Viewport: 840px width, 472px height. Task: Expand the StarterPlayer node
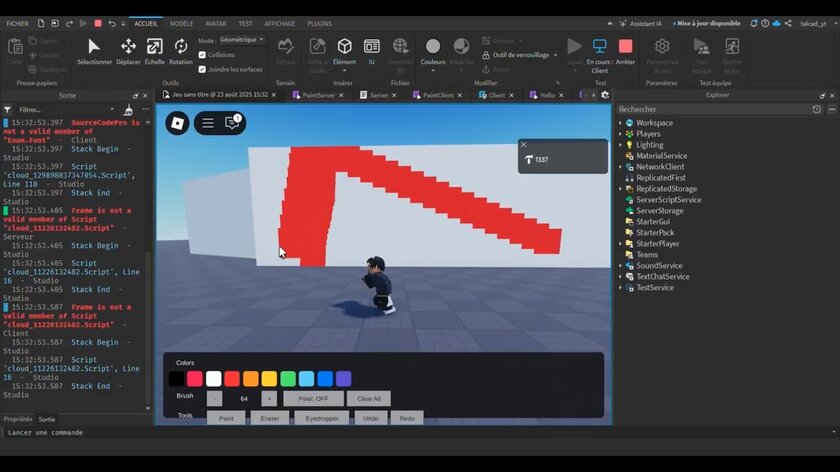(x=620, y=244)
